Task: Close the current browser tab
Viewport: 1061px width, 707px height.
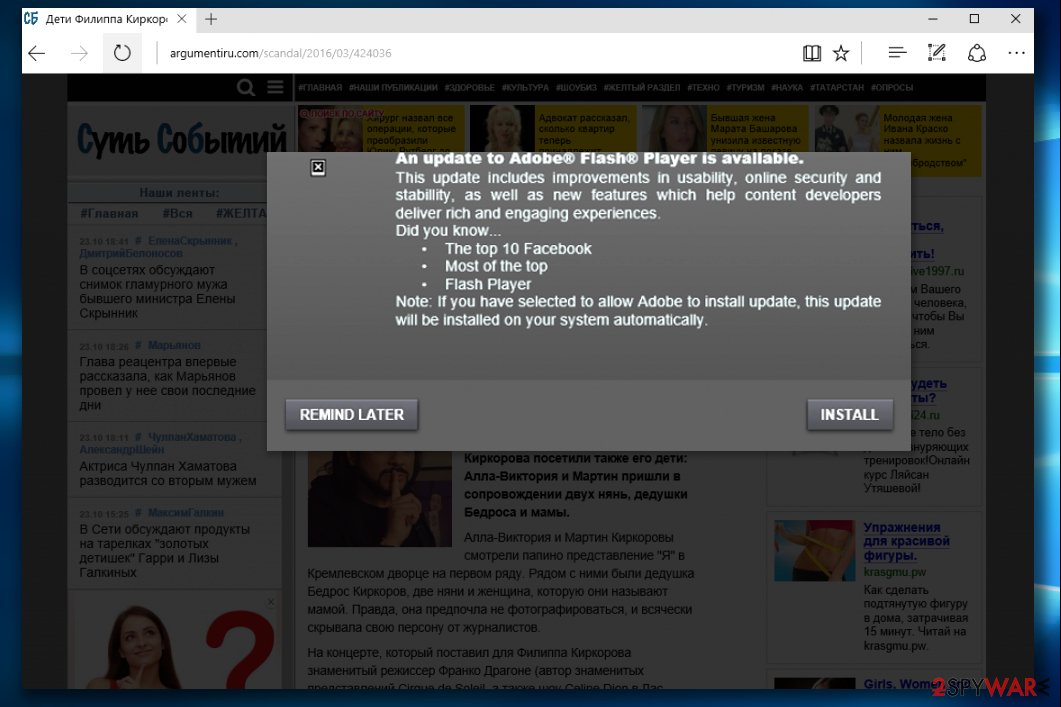Action: [x=181, y=19]
